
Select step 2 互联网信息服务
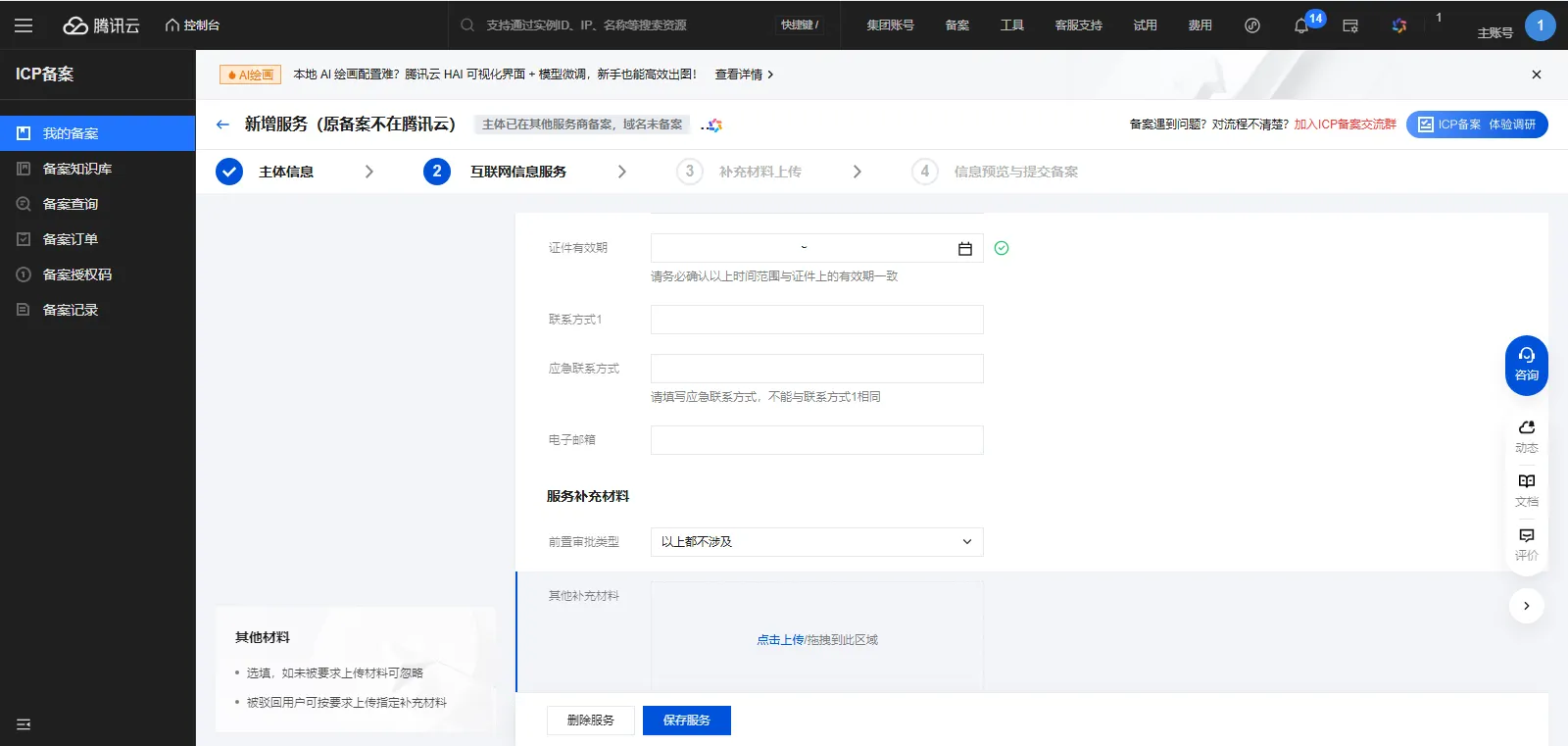(495, 172)
